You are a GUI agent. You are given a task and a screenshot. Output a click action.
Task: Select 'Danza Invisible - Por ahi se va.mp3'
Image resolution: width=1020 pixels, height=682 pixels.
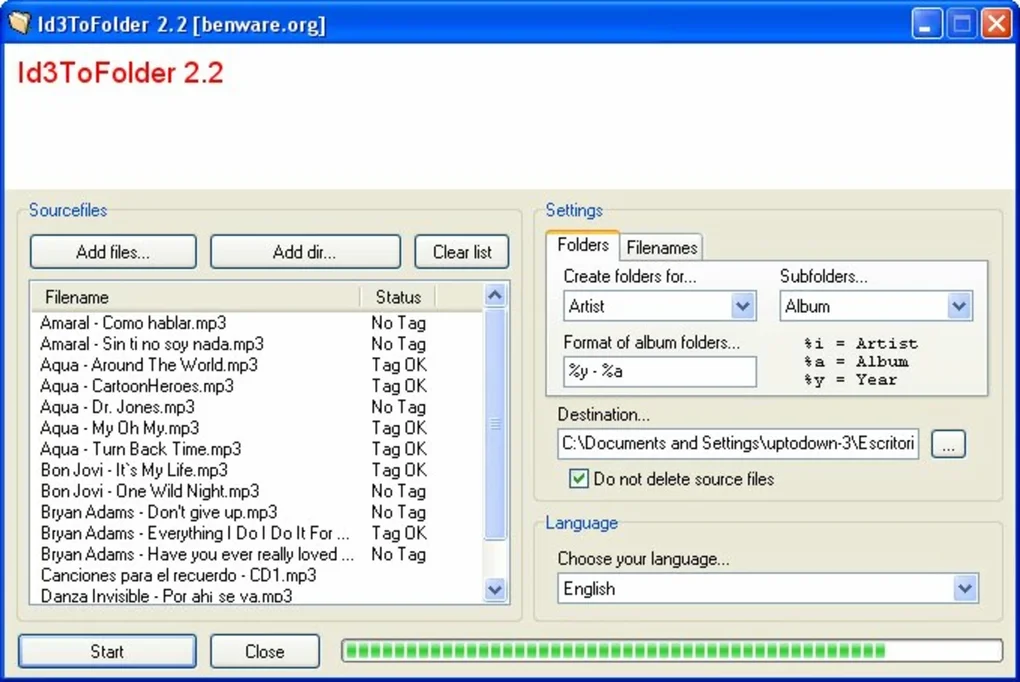click(167, 595)
